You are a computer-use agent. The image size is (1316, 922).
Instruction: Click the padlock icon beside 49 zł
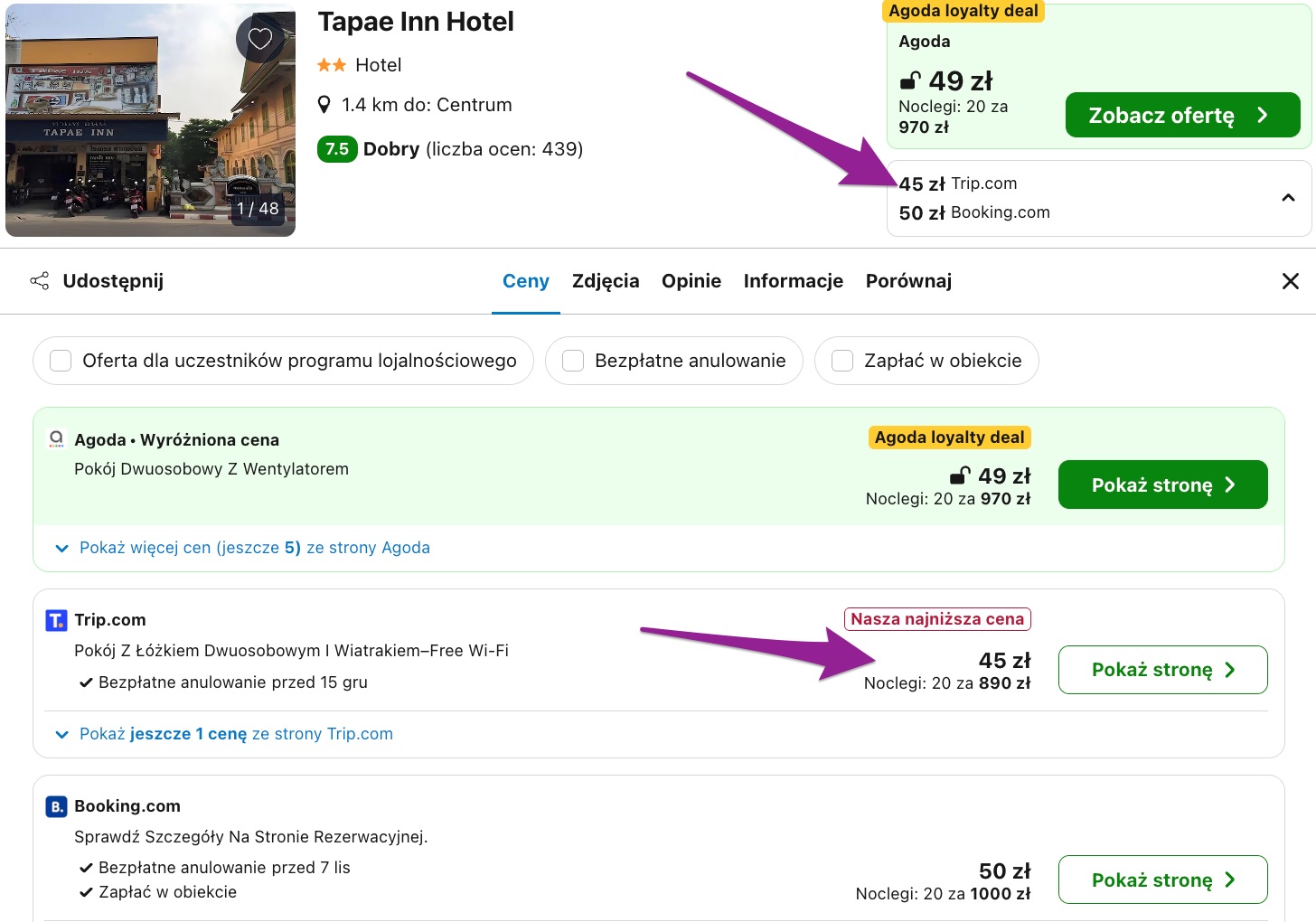tap(910, 80)
